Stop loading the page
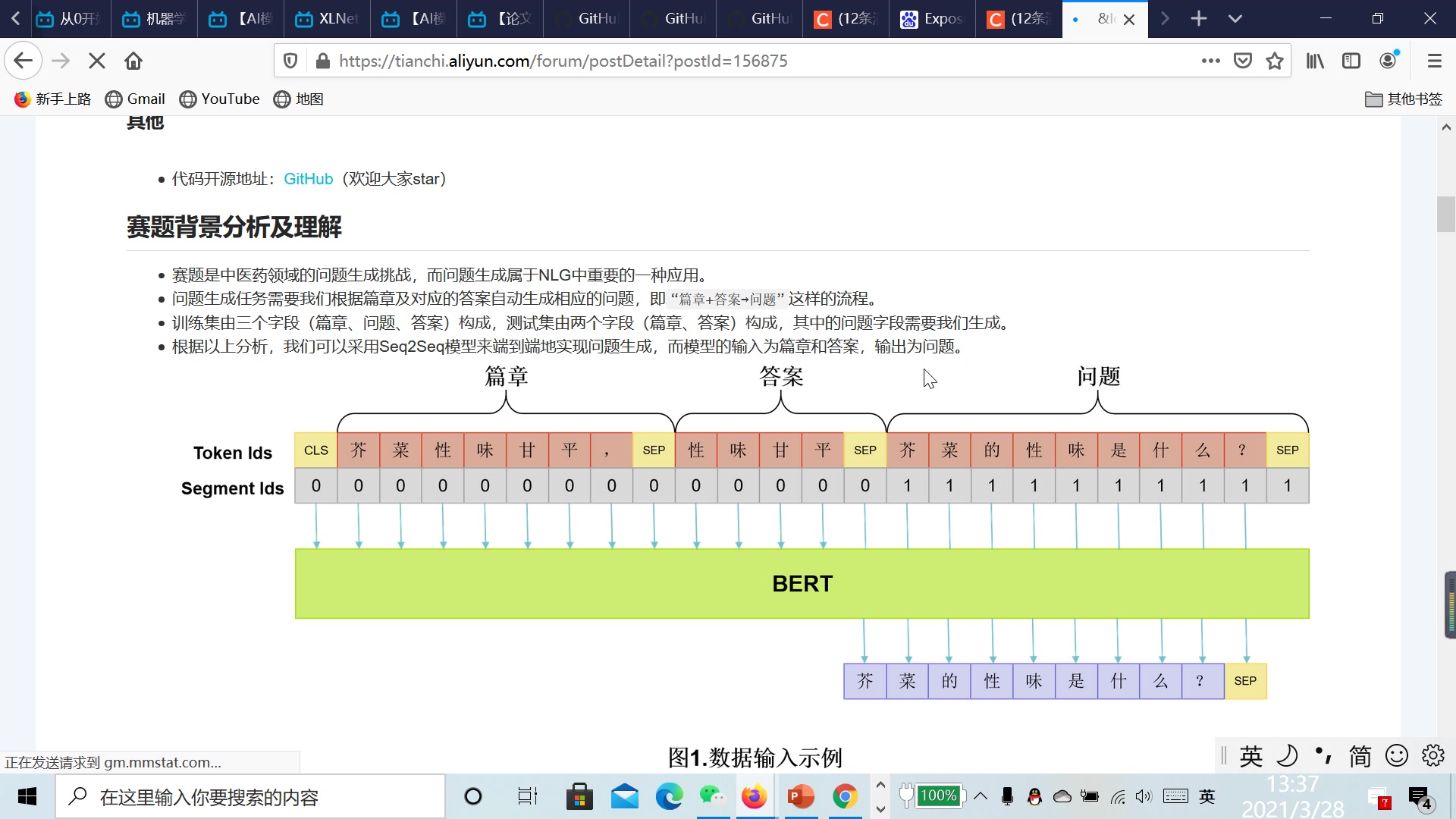Viewport: 1456px width, 819px height. tap(97, 61)
